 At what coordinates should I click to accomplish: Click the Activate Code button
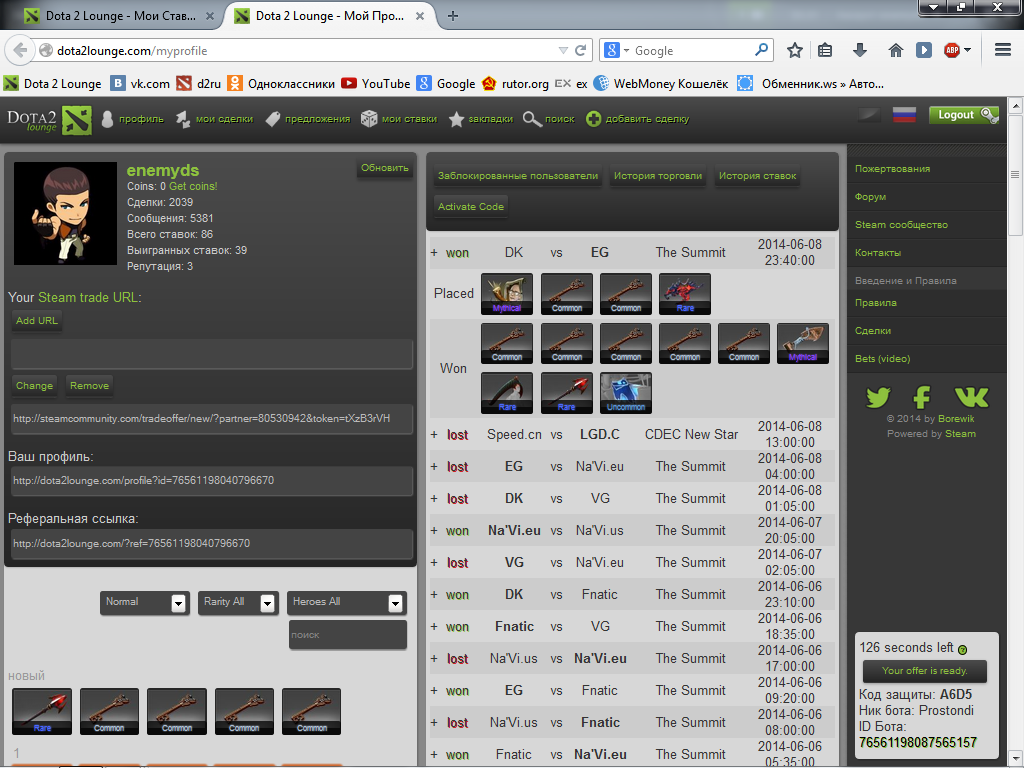pyautogui.click(x=471, y=206)
